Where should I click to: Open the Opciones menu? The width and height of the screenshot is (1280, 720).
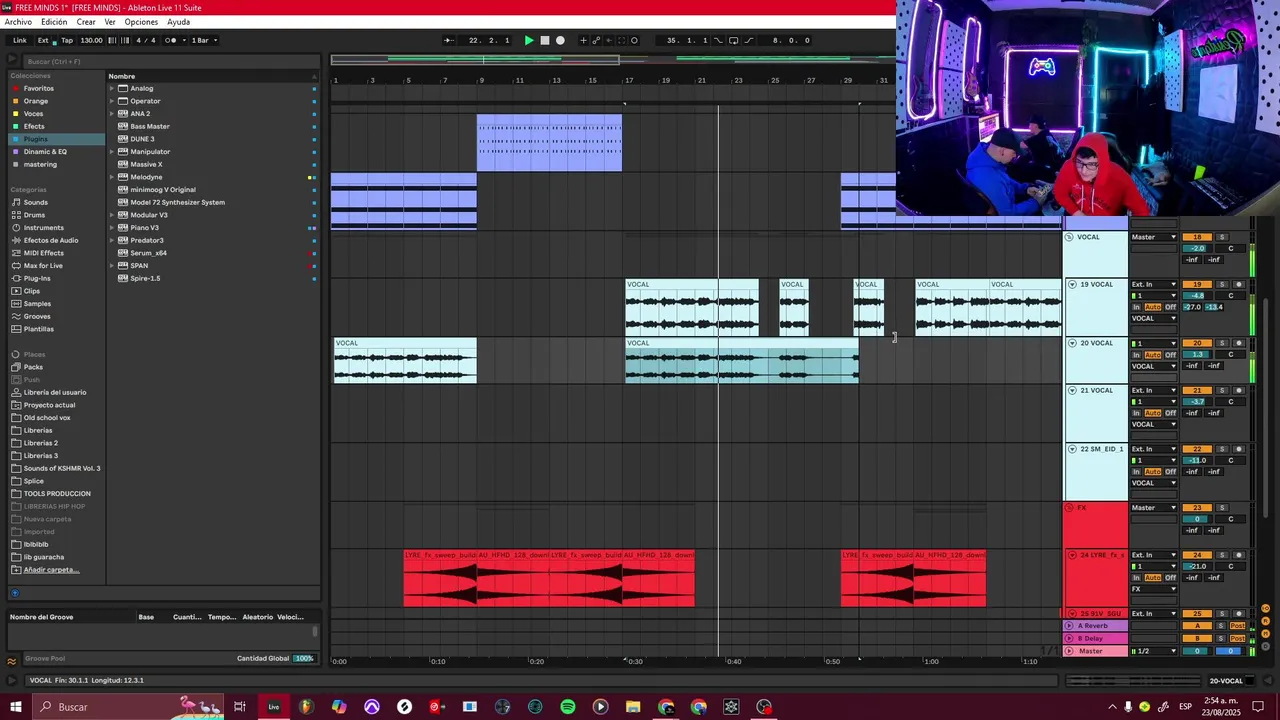click(141, 22)
